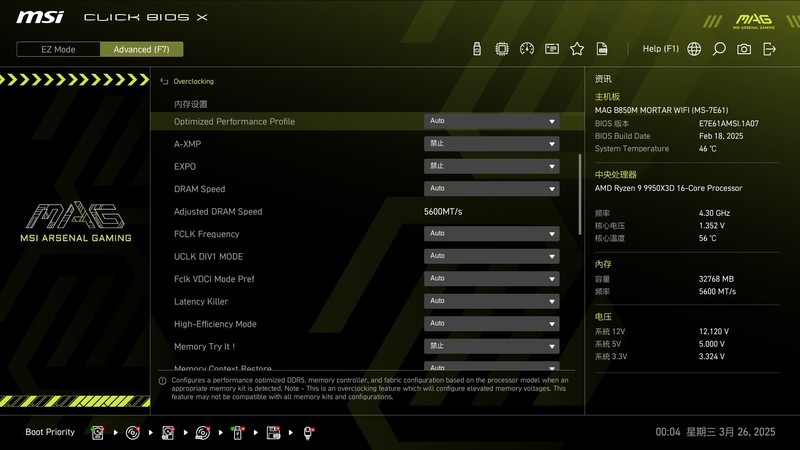This screenshot has height=450, width=800.
Task: Click the exit door arrow icon
Action: coord(769,49)
